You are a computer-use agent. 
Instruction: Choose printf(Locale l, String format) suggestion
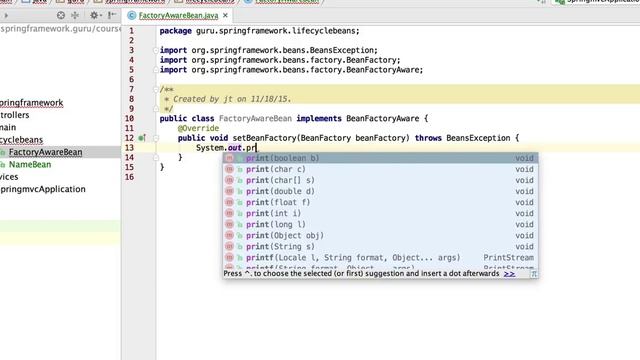(x=380, y=257)
